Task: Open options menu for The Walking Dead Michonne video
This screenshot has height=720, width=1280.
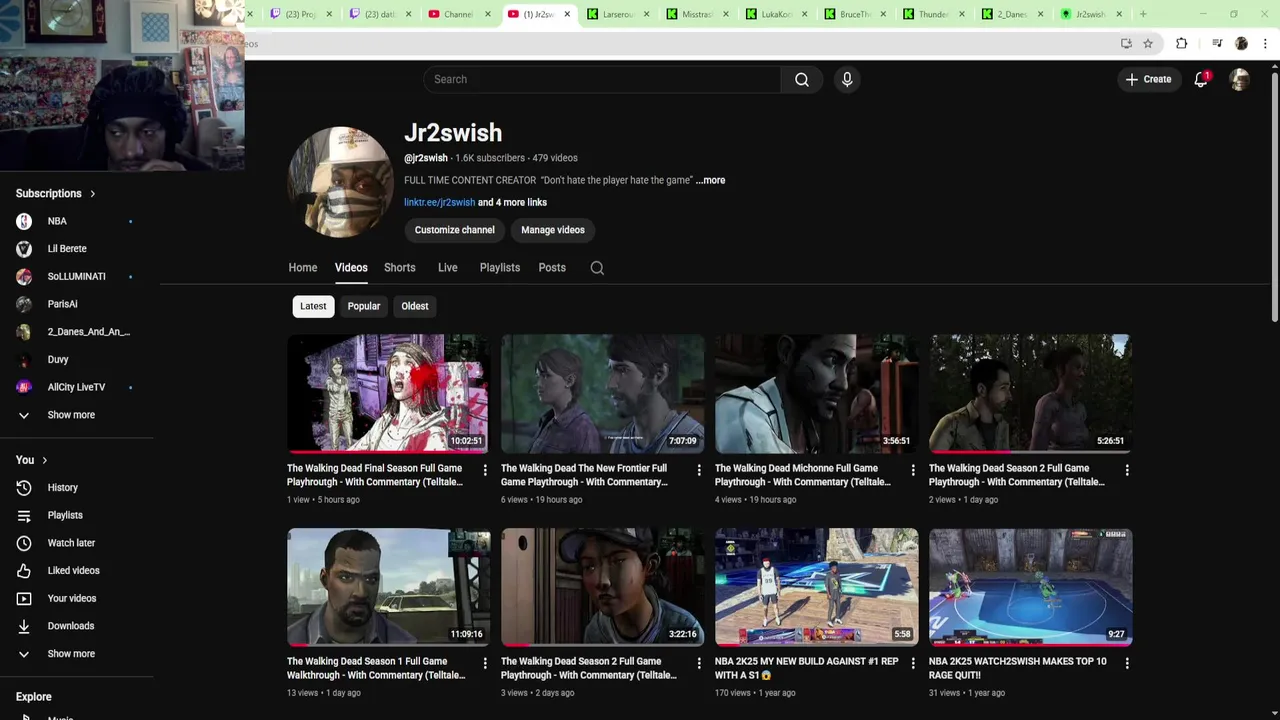Action: tap(913, 469)
